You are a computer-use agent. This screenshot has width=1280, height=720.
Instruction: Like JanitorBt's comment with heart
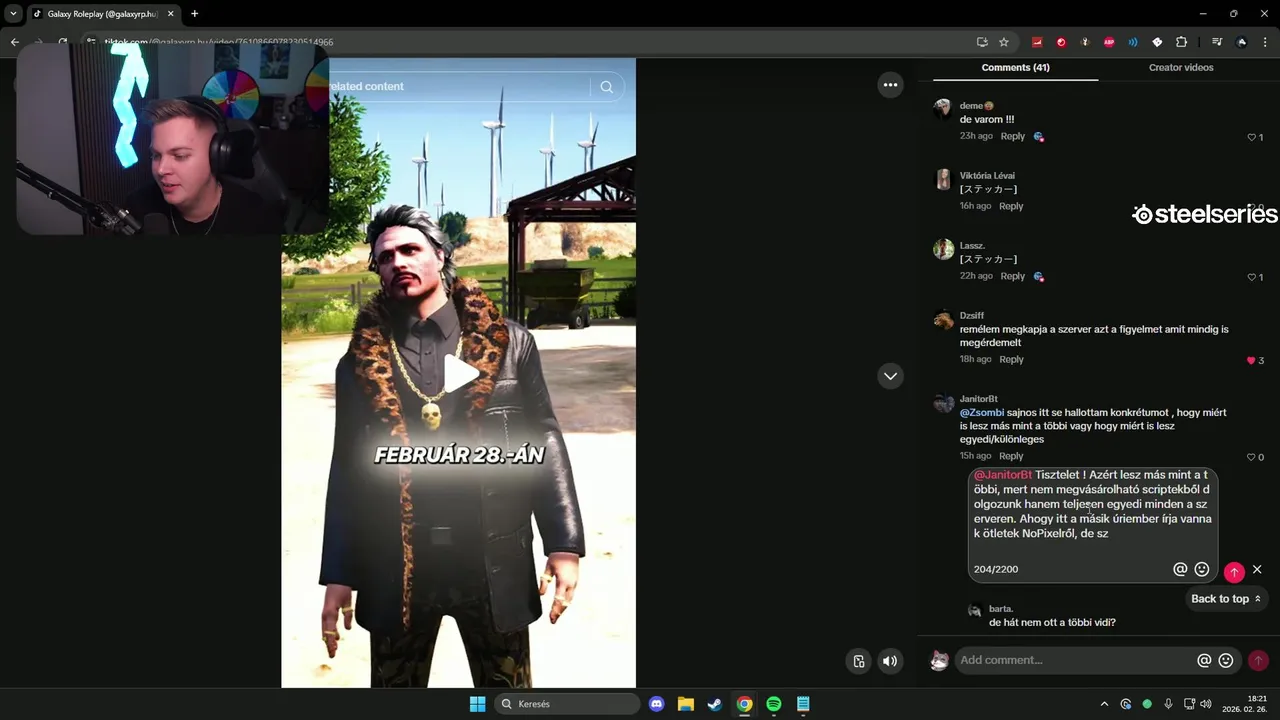point(1251,457)
